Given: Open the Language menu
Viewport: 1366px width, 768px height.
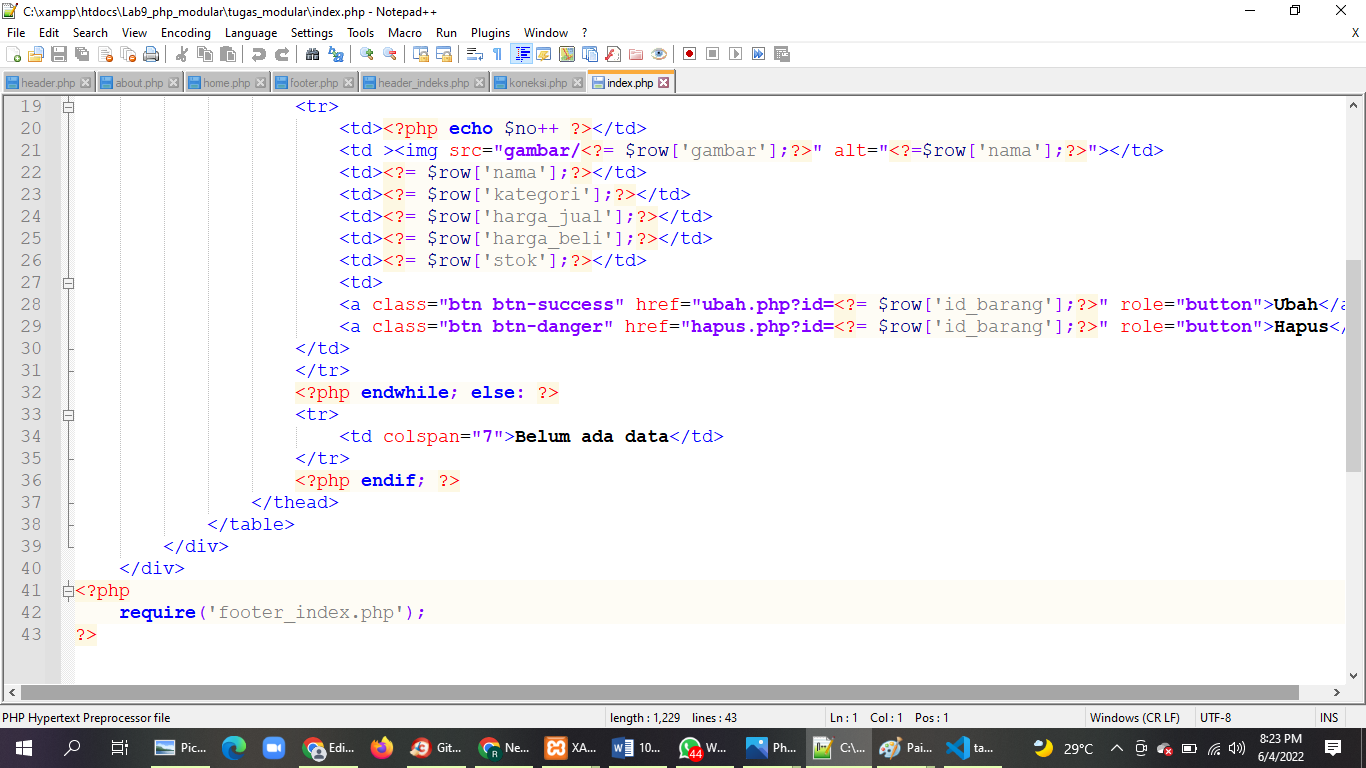Looking at the screenshot, I should pyautogui.click(x=251, y=33).
